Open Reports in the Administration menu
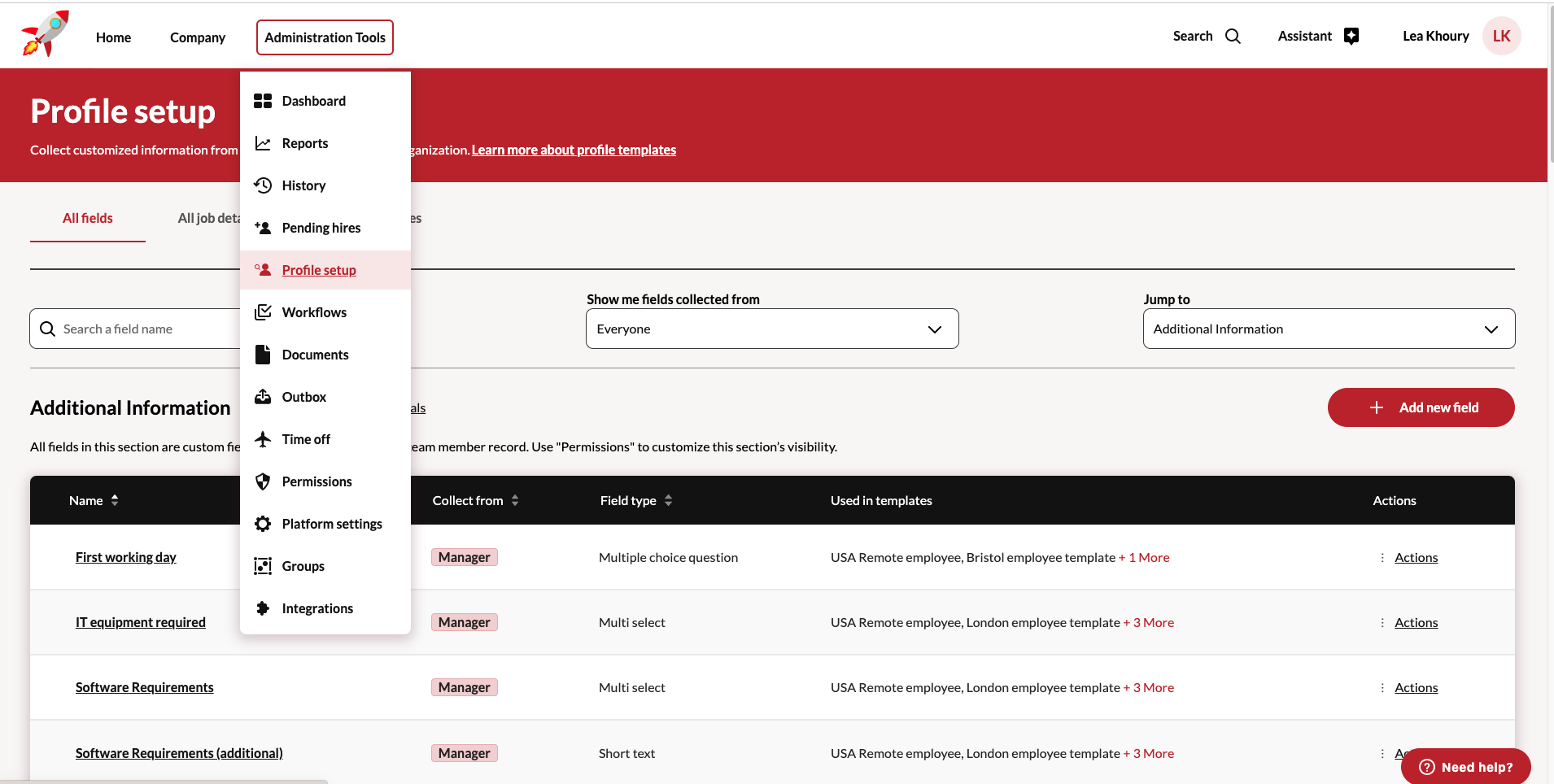Image resolution: width=1554 pixels, height=784 pixels. pos(304,143)
